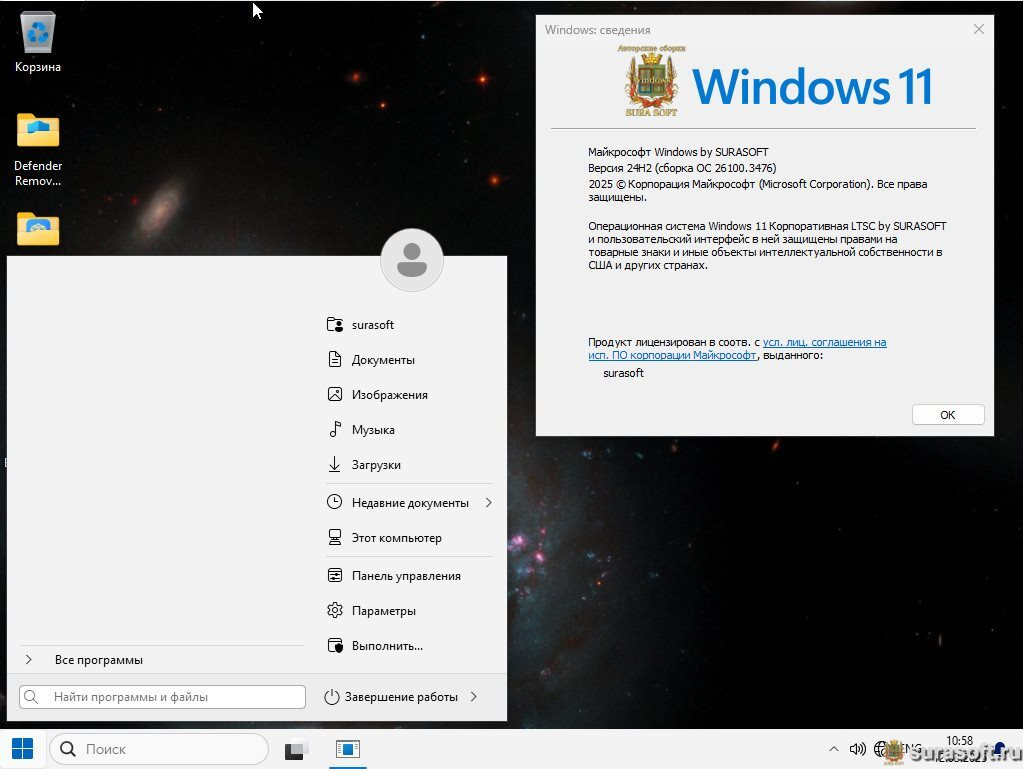1023x769 pixels.
Task: Click the Версия 24H2 build text
Action: pos(682,168)
